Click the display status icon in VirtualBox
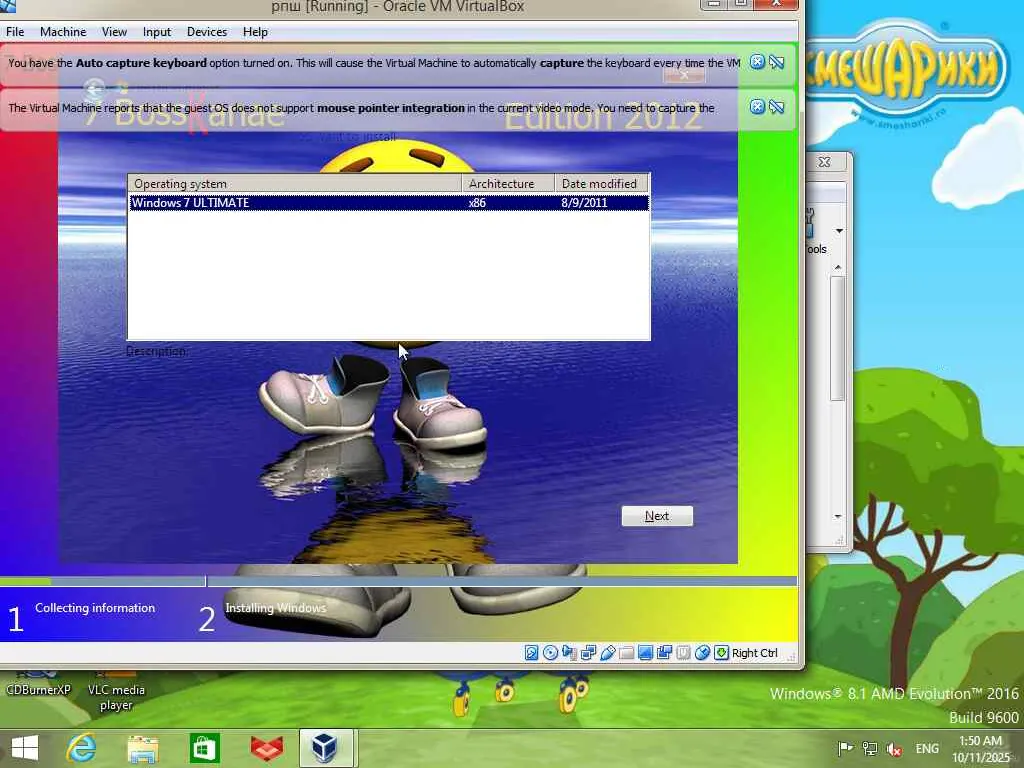The height and width of the screenshot is (768, 1024). [645, 652]
